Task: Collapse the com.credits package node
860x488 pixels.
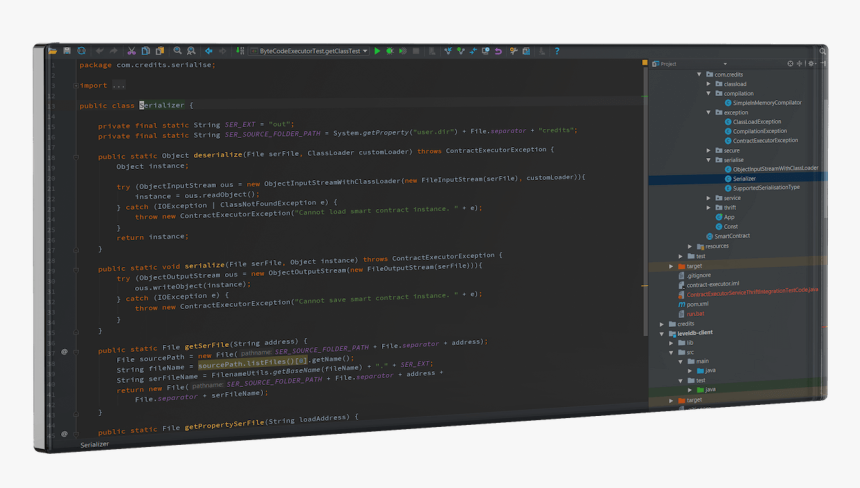Action: [x=699, y=74]
